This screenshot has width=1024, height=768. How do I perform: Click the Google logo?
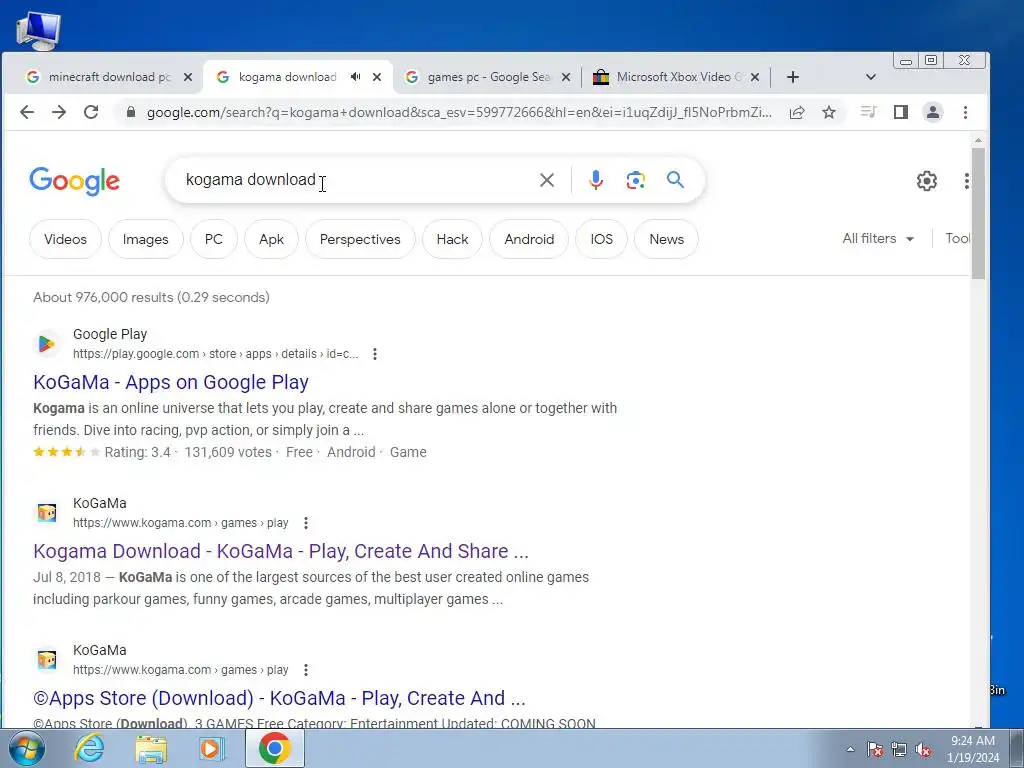click(74, 181)
